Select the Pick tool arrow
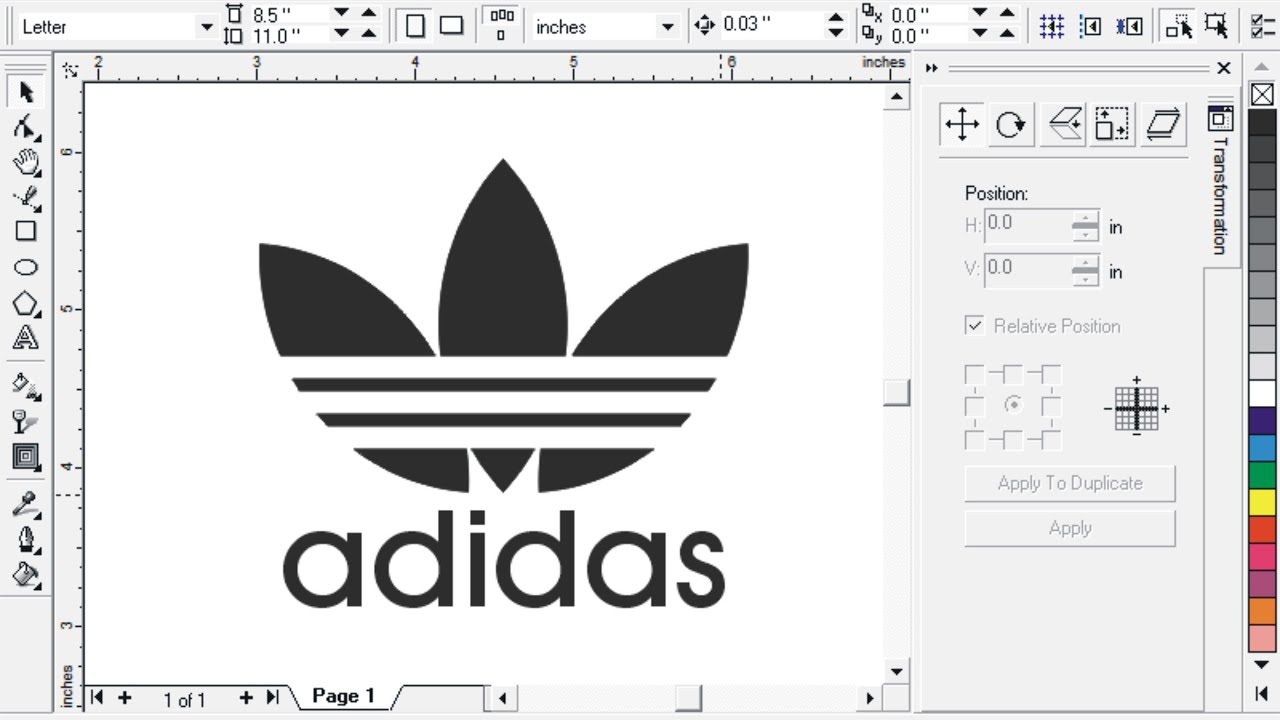The image size is (1280, 720). (26, 92)
